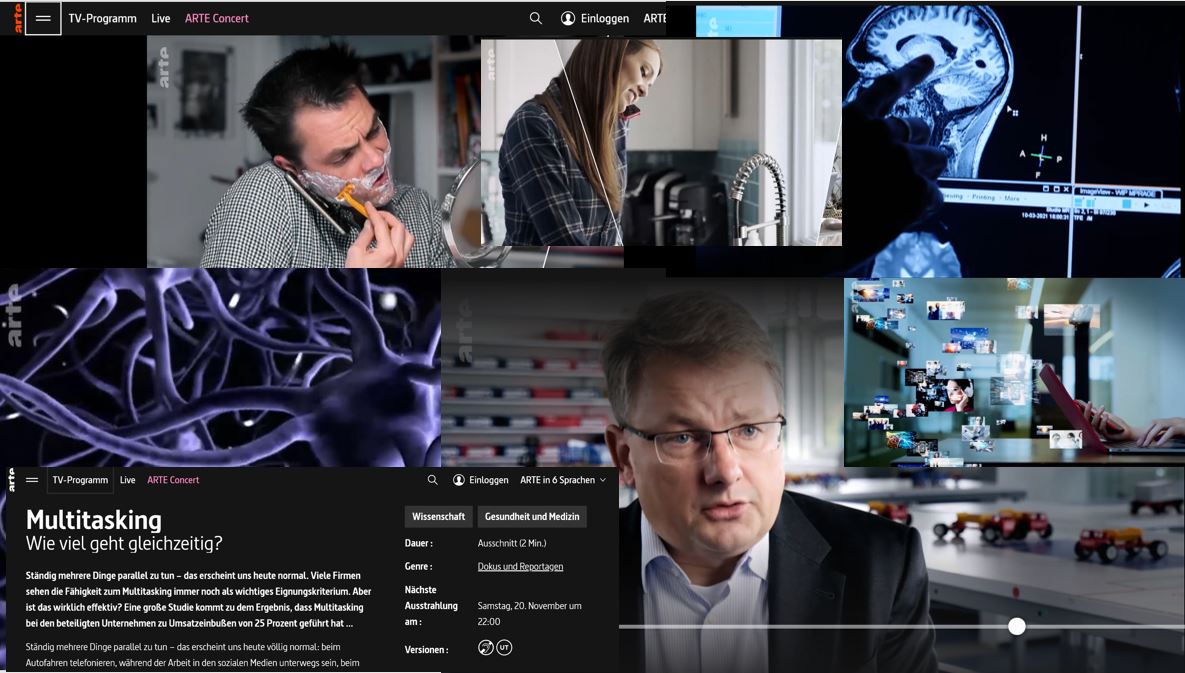The width and height of the screenshot is (1185, 673).
Task: Click the 'Dauer :' label
Action: point(419,543)
